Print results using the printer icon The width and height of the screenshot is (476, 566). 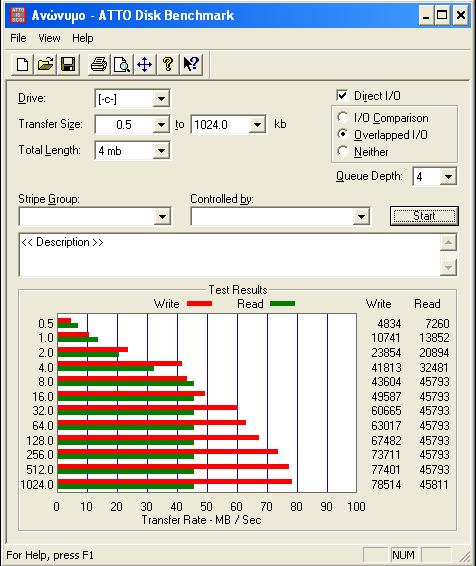(99, 65)
